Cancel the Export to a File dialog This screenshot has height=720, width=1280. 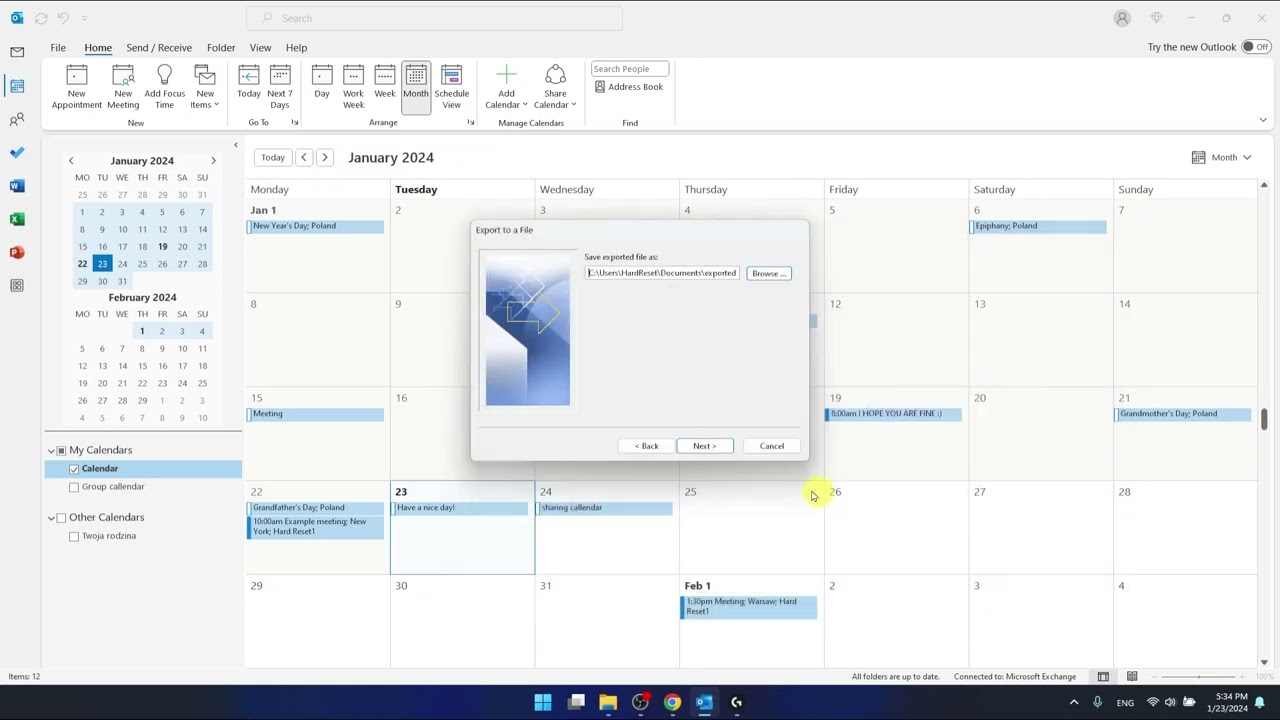pos(772,446)
